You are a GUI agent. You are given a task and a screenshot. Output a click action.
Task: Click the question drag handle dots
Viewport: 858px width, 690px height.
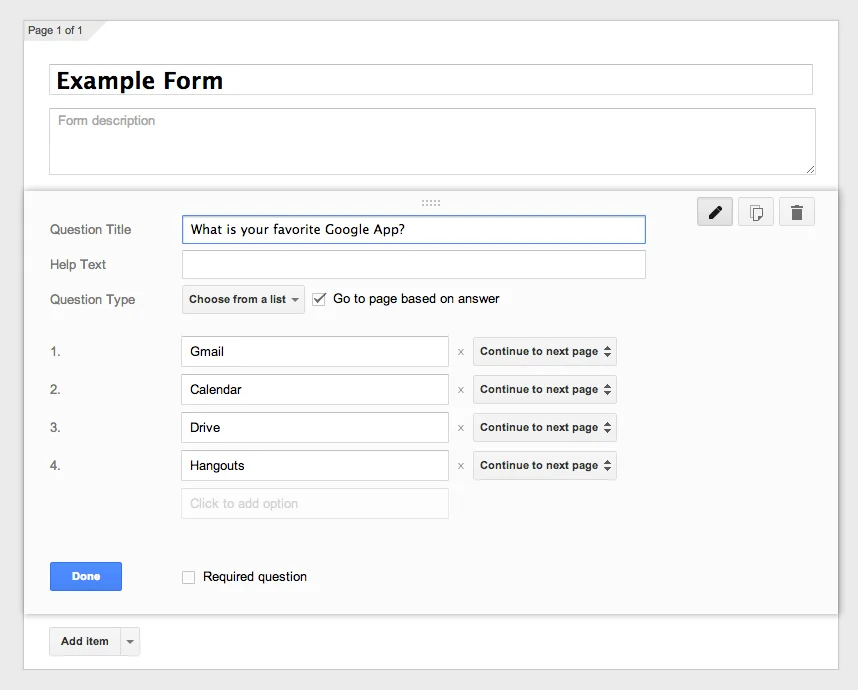pyautogui.click(x=431, y=203)
